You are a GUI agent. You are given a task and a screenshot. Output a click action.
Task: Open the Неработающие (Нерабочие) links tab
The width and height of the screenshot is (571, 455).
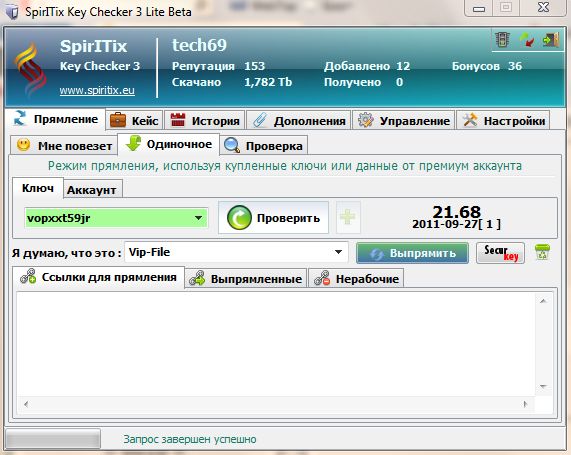(356, 279)
